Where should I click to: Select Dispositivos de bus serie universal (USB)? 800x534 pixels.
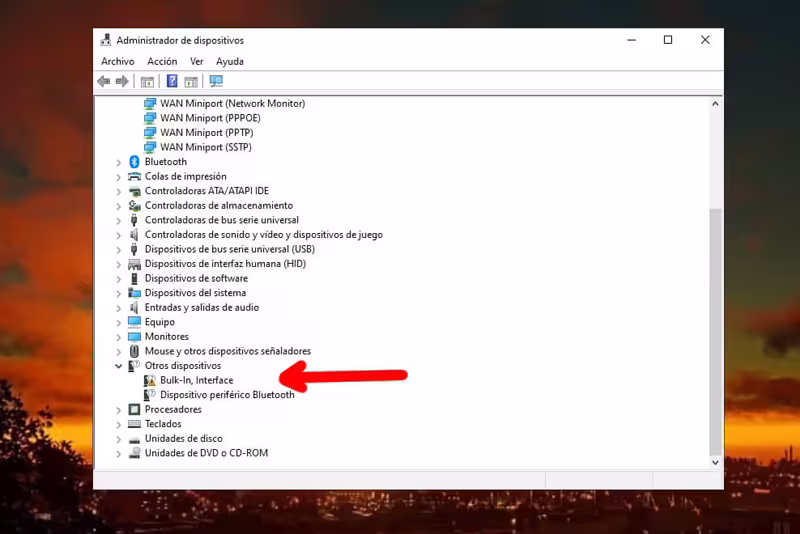tap(230, 249)
